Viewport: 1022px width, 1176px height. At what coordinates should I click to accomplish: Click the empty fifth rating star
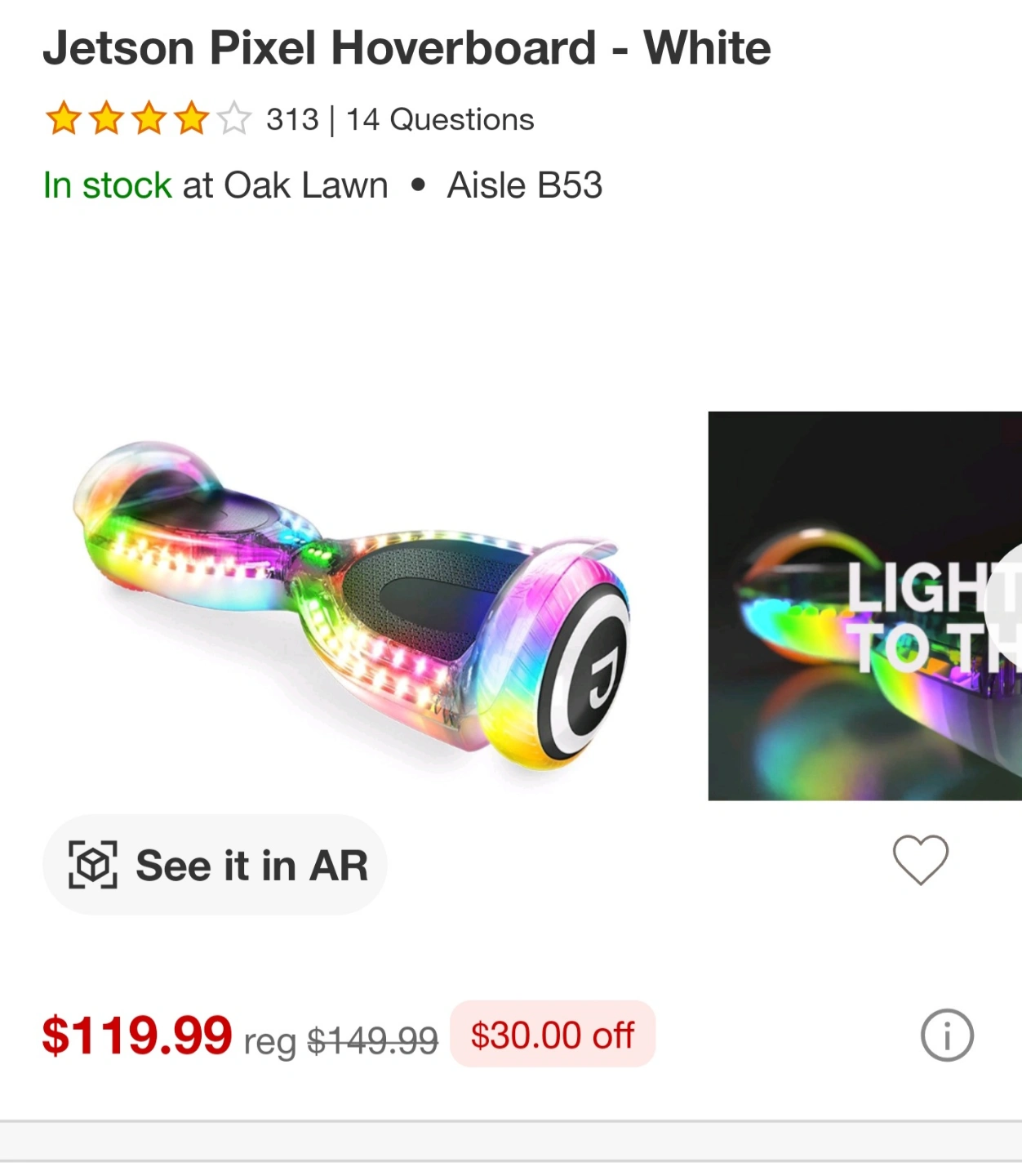click(233, 118)
